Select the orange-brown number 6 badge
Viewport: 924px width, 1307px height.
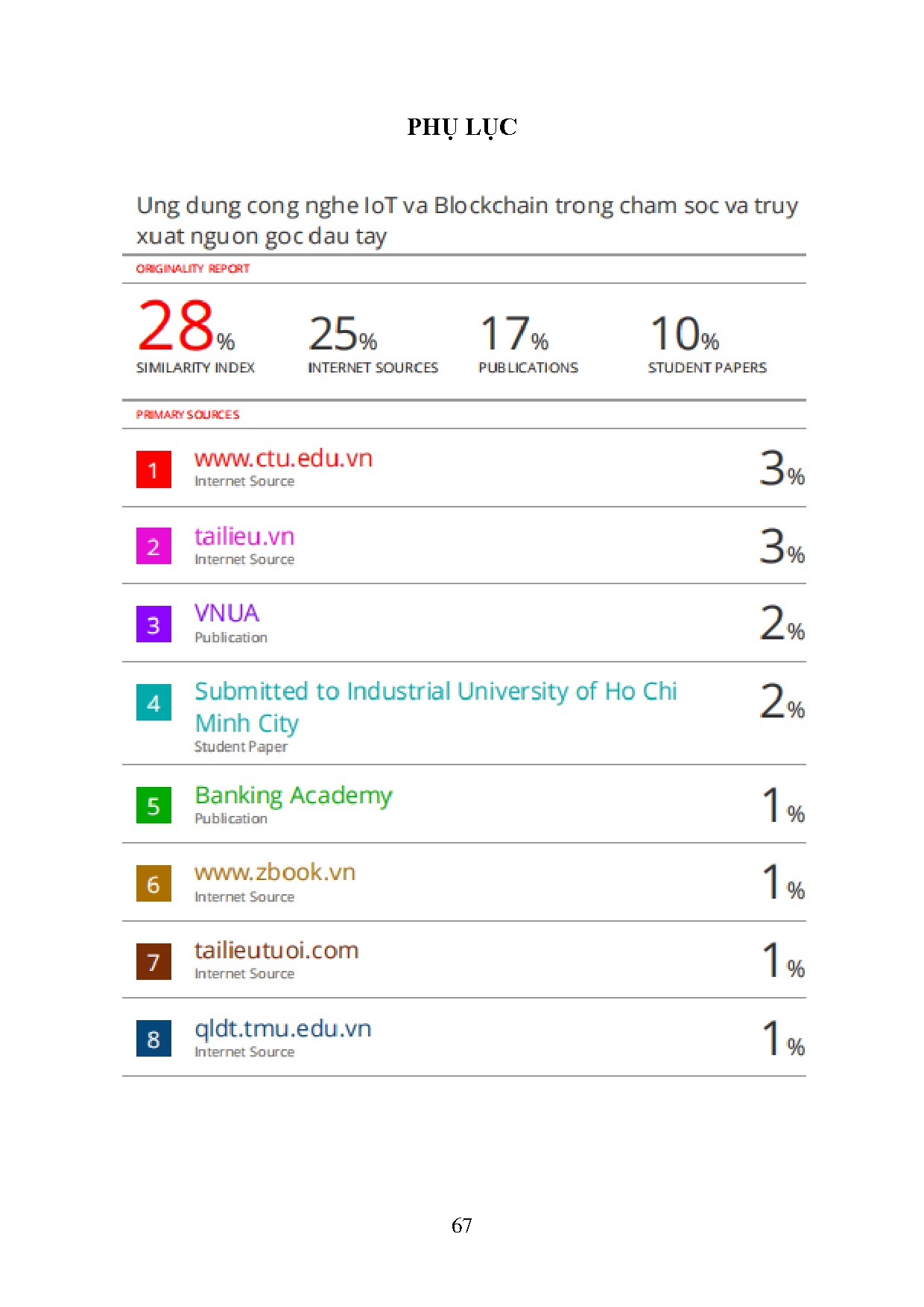coord(154,884)
